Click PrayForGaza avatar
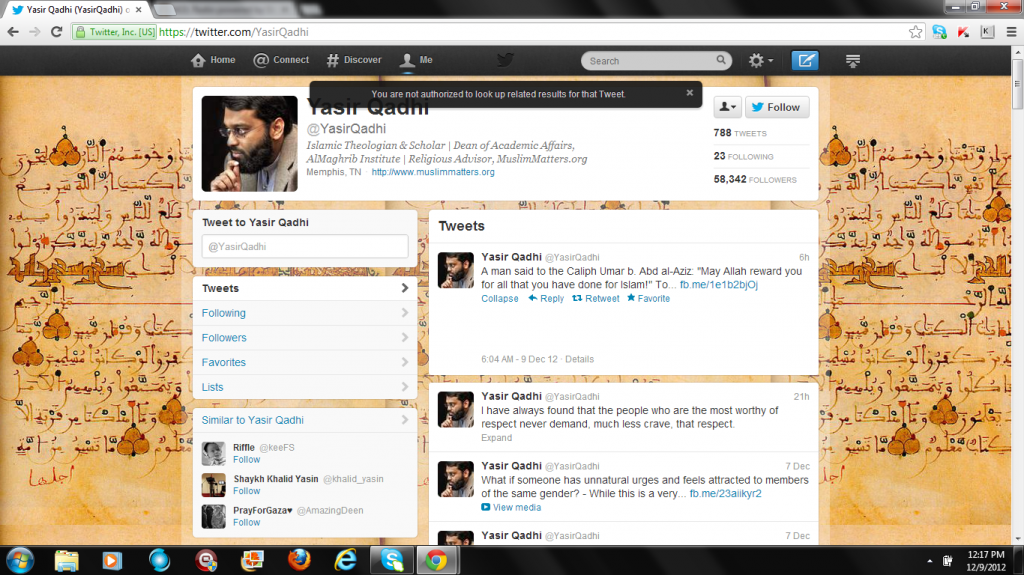The image size is (1024, 575). tap(214, 516)
